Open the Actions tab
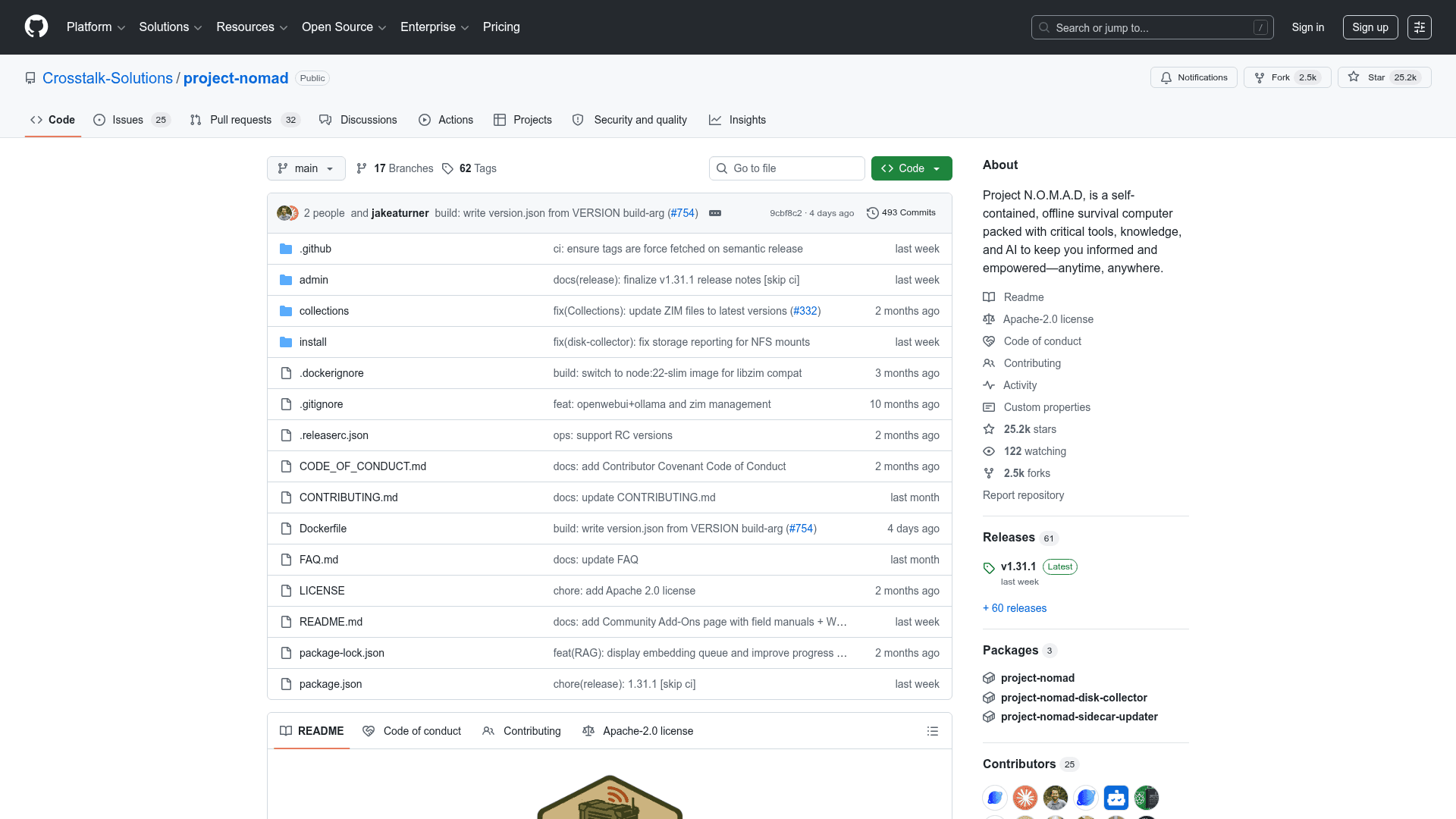 click(446, 120)
